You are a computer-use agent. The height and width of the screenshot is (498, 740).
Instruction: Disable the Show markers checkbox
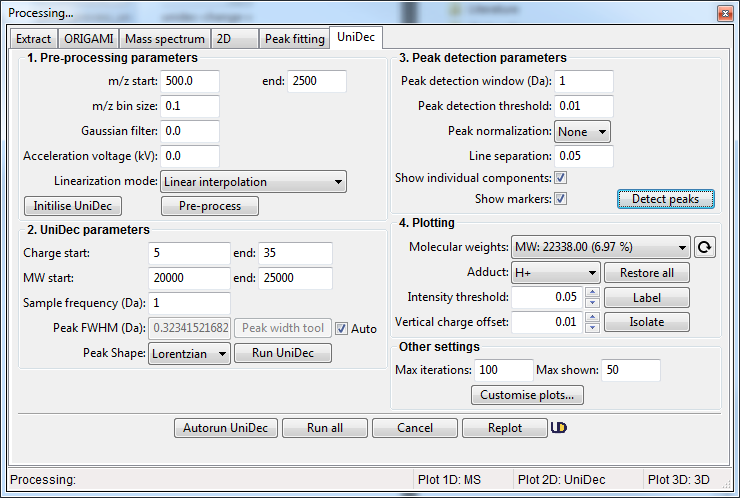click(561, 199)
